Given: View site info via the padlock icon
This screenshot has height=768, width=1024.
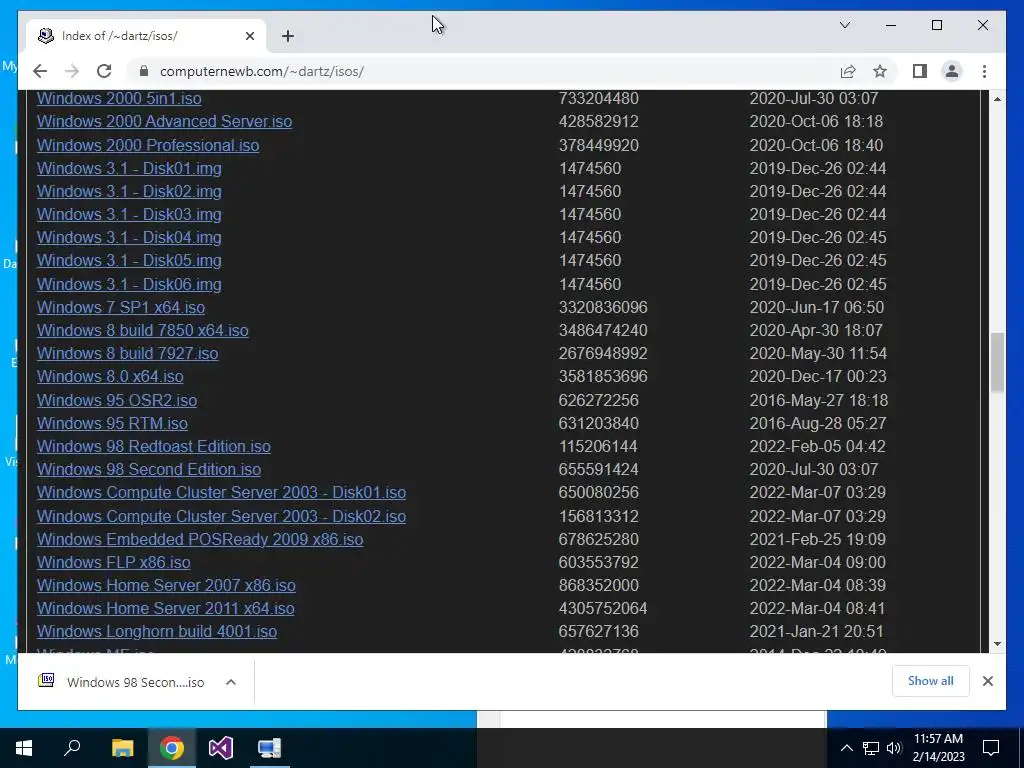Looking at the screenshot, I should (144, 71).
